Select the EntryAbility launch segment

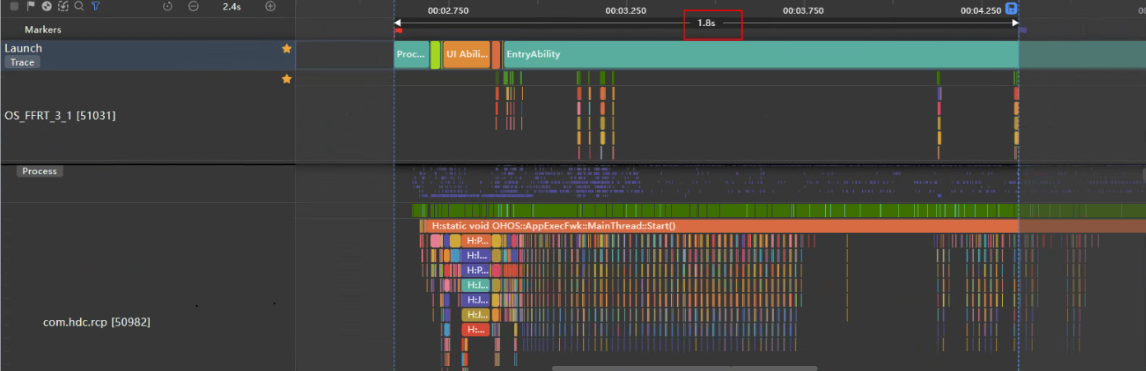(x=761, y=55)
